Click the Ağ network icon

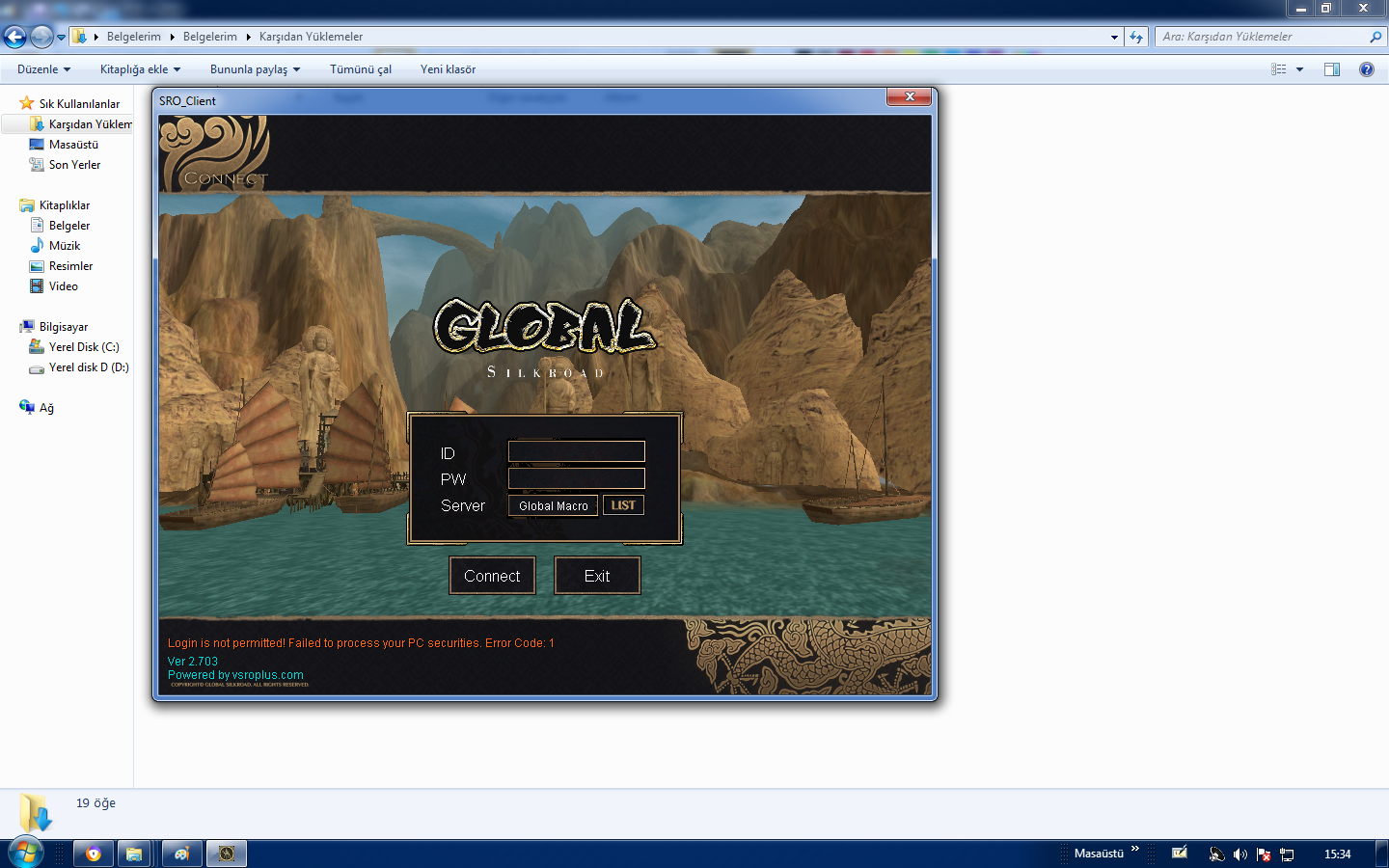27,407
